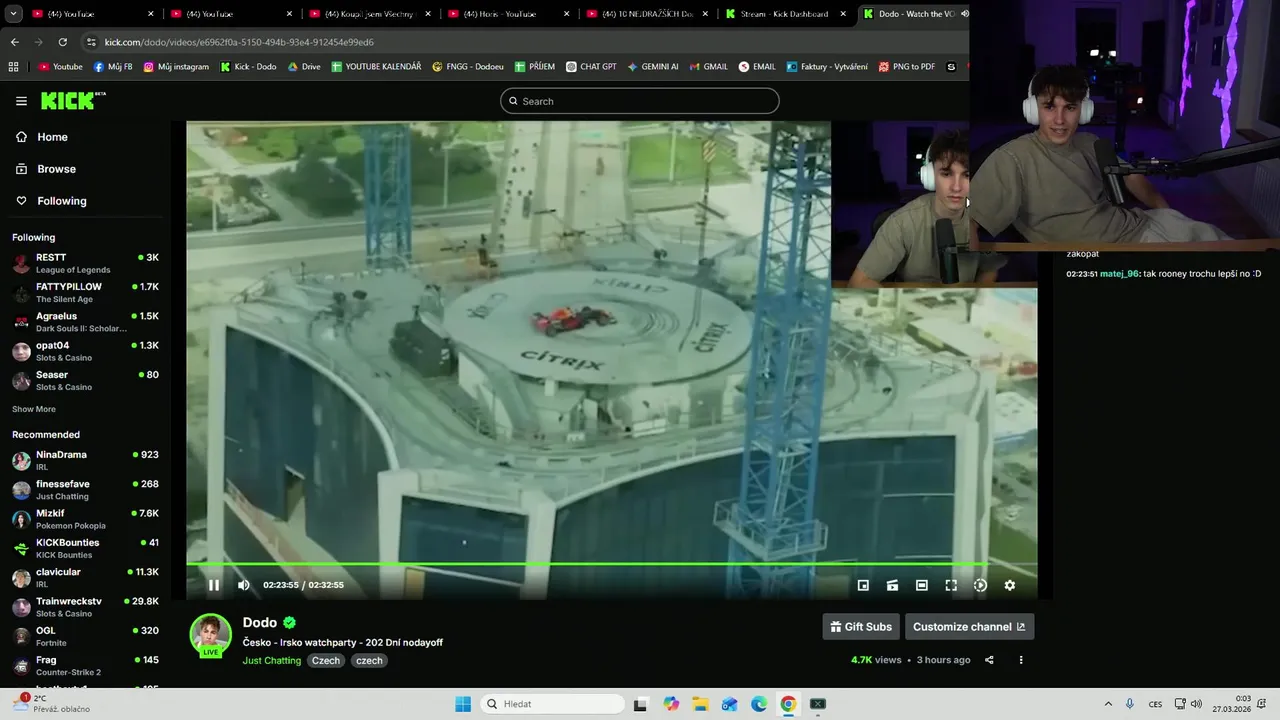The width and height of the screenshot is (1280, 720).
Task: Click the Customize channel button
Action: pyautogui.click(x=969, y=627)
